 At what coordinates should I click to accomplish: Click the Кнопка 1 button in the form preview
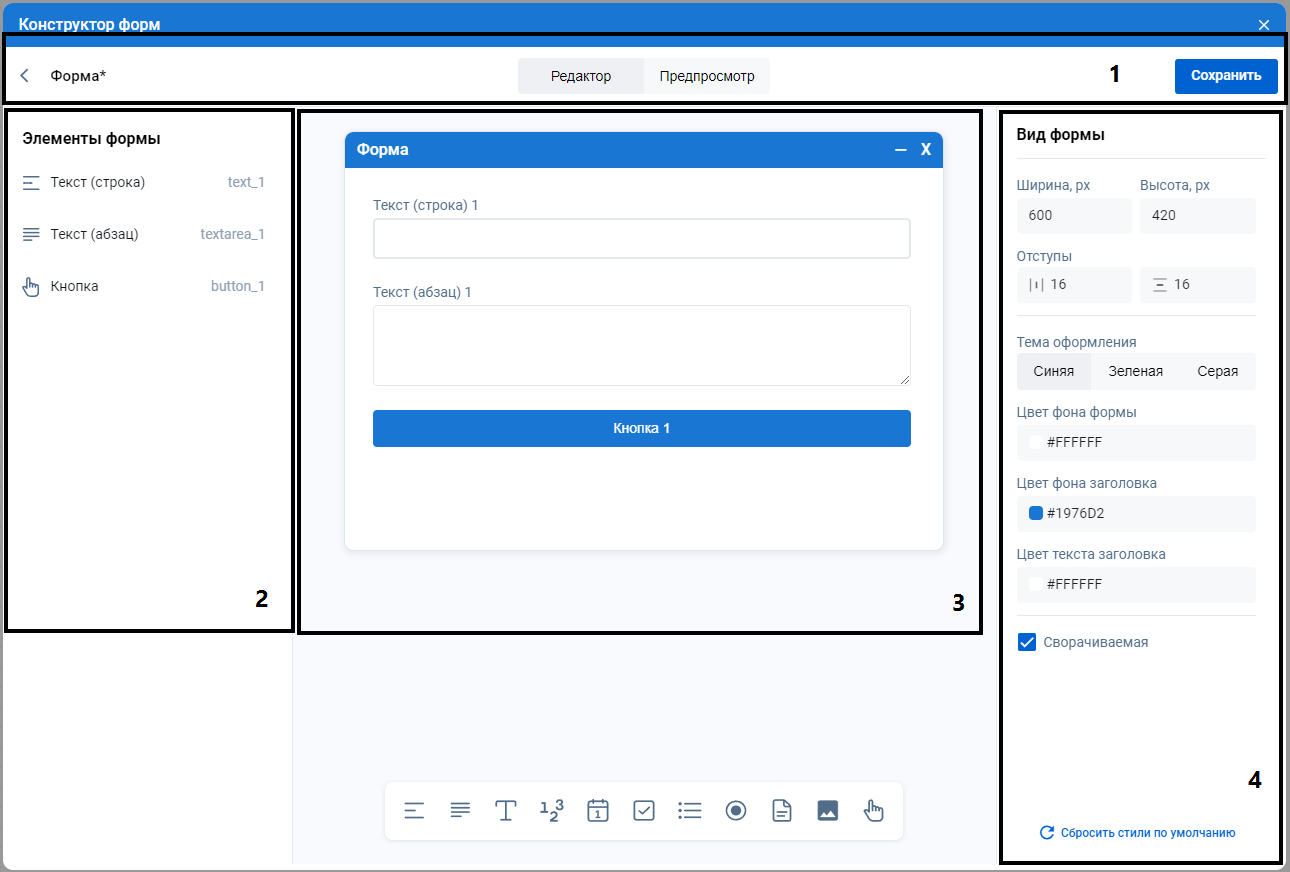641,428
